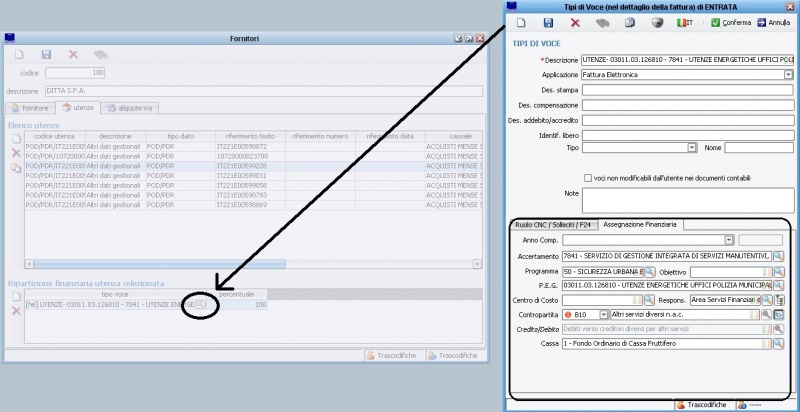Click the Italian flag IT language icon
This screenshot has width=800, height=412.
pyautogui.click(x=685, y=23)
